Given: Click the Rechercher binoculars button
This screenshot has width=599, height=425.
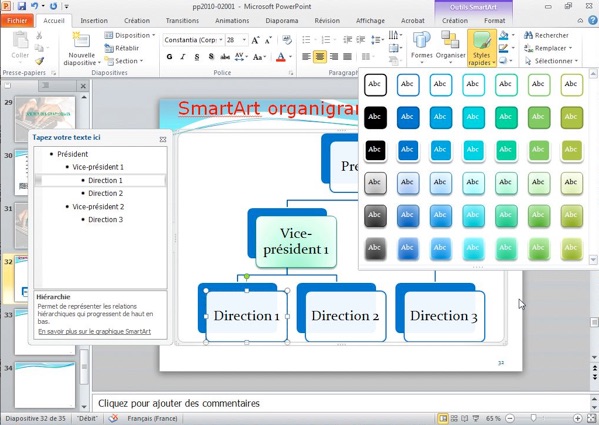Looking at the screenshot, I should 546,35.
